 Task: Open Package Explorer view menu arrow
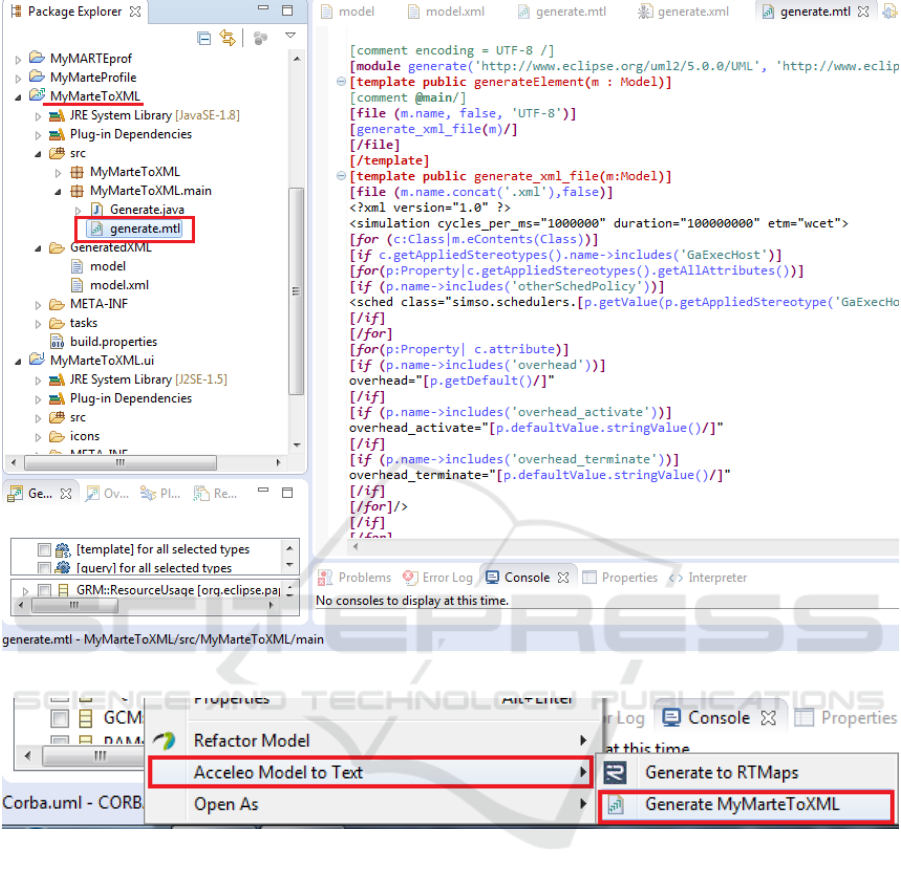coord(290,37)
